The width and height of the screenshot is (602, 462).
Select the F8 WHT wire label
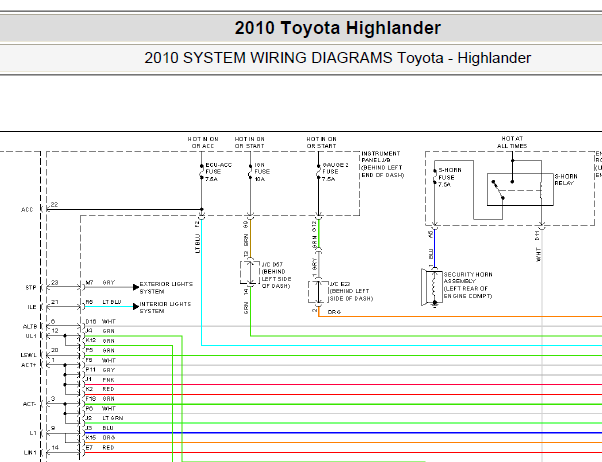[x=100, y=360]
